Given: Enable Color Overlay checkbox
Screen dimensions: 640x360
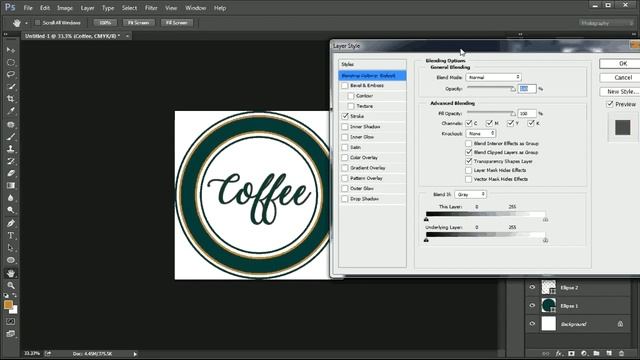Looking at the screenshot, I should click(x=345, y=158).
